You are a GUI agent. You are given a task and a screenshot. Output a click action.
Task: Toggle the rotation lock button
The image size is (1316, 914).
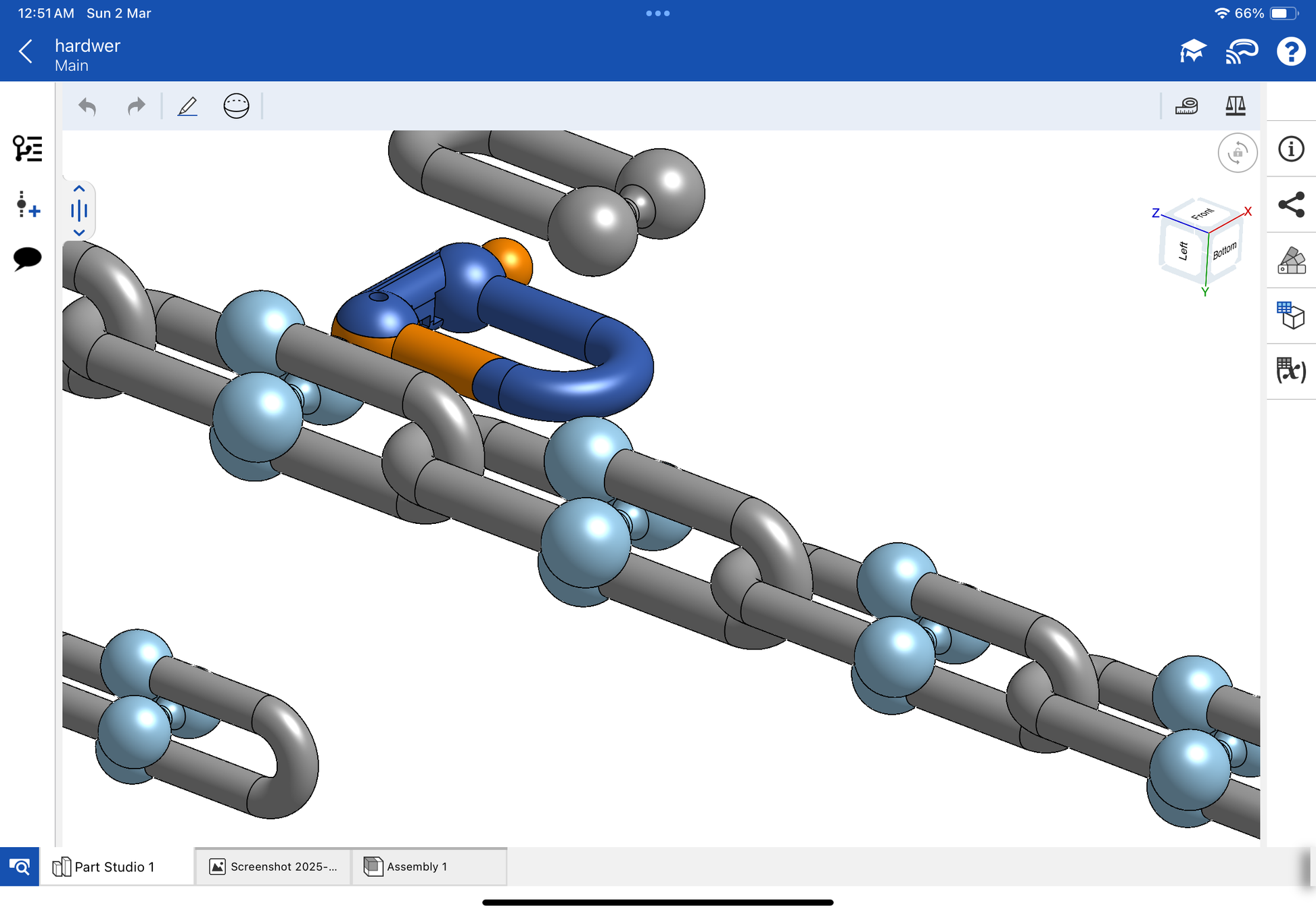tap(1237, 153)
